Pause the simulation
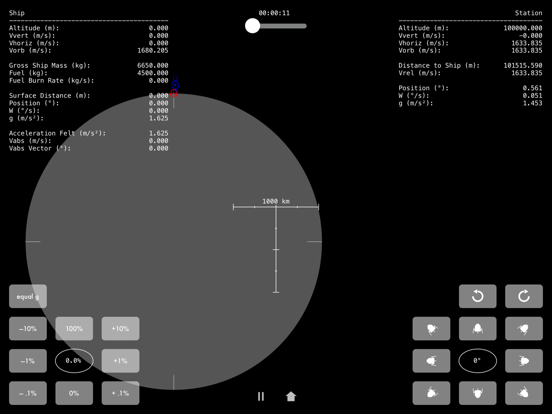Viewport: 552px width, 414px height. [261, 396]
